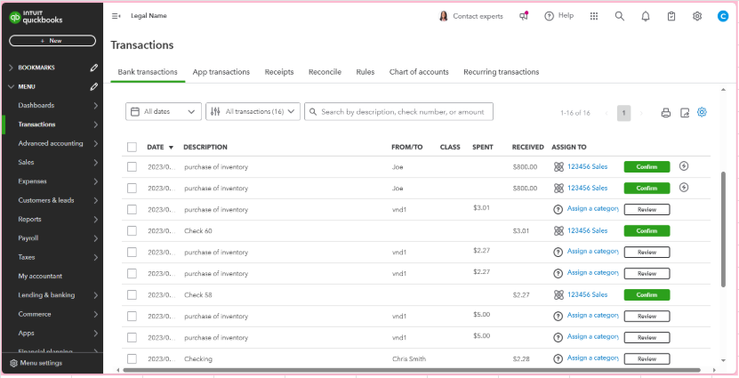739x378 pixels.
Task: Click the transactions search field
Action: 399,112
